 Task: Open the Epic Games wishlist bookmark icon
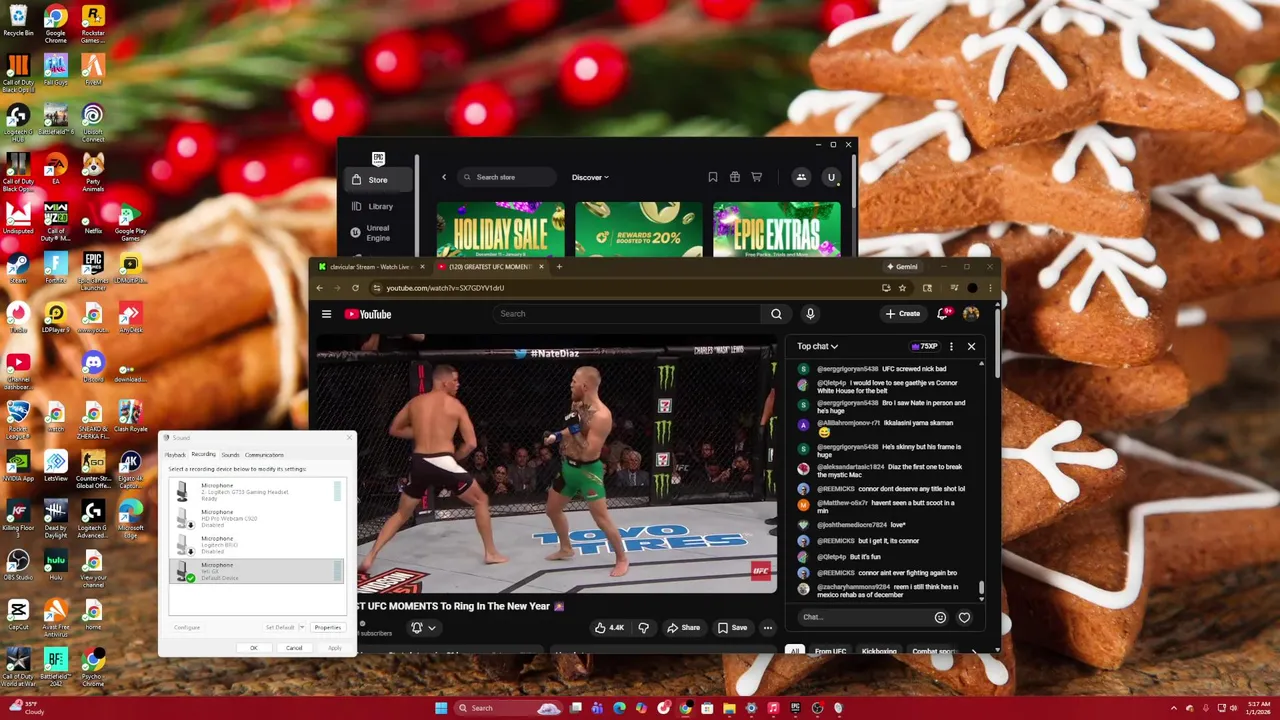click(x=713, y=177)
